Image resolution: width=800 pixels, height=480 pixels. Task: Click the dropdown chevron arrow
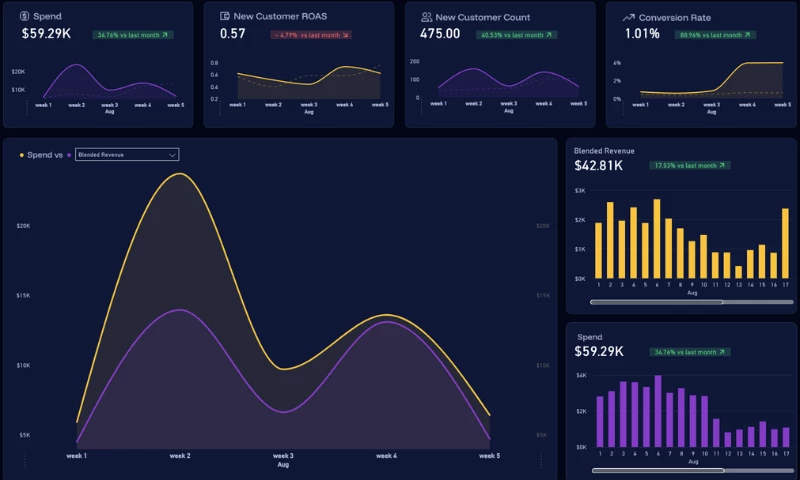(x=172, y=155)
